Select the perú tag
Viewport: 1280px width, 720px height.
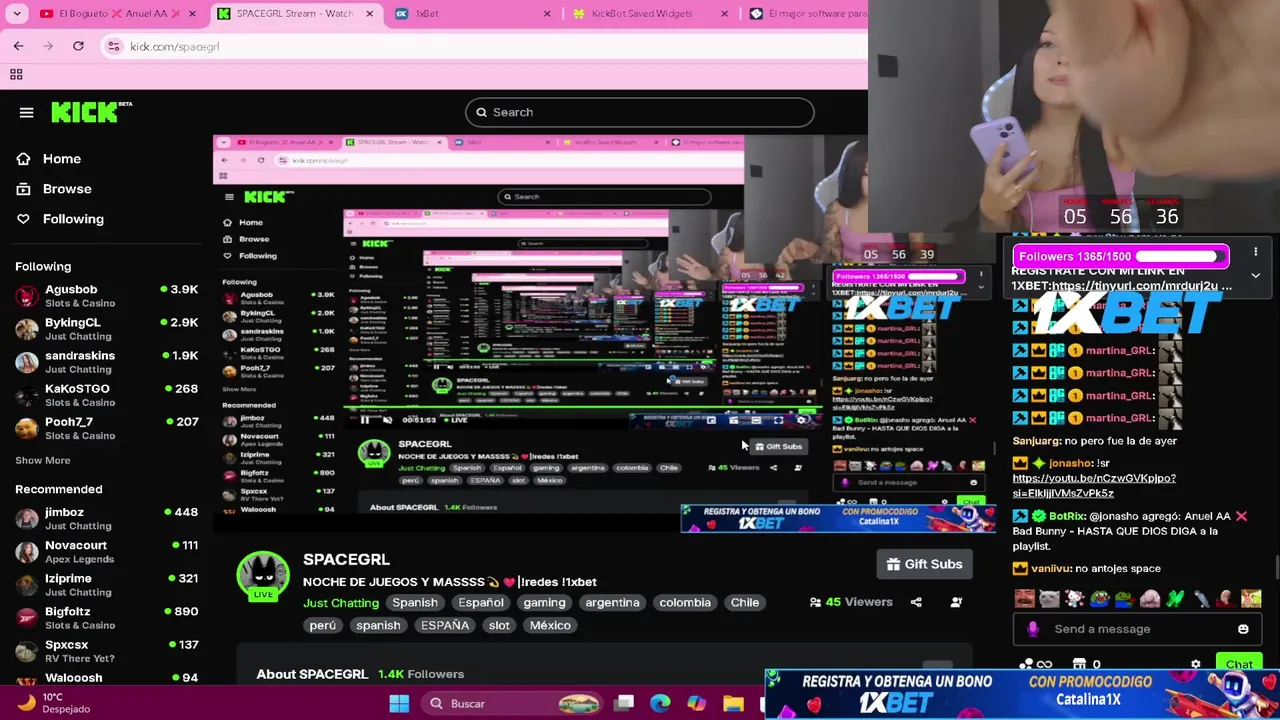coord(323,625)
